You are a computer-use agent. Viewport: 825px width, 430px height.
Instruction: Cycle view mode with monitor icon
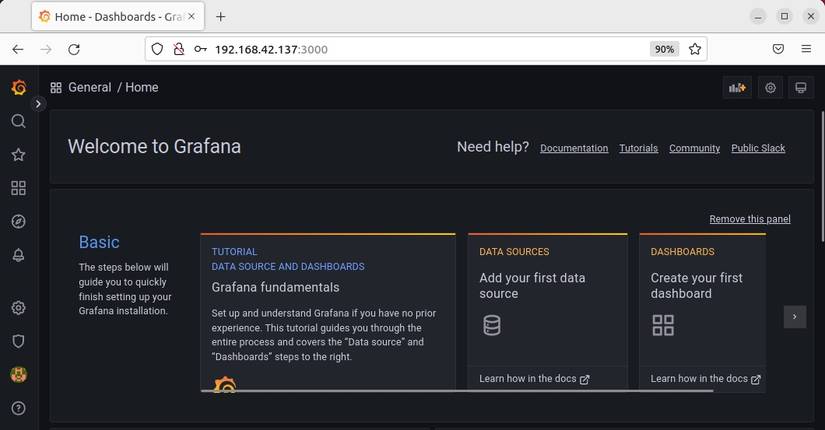coord(801,88)
